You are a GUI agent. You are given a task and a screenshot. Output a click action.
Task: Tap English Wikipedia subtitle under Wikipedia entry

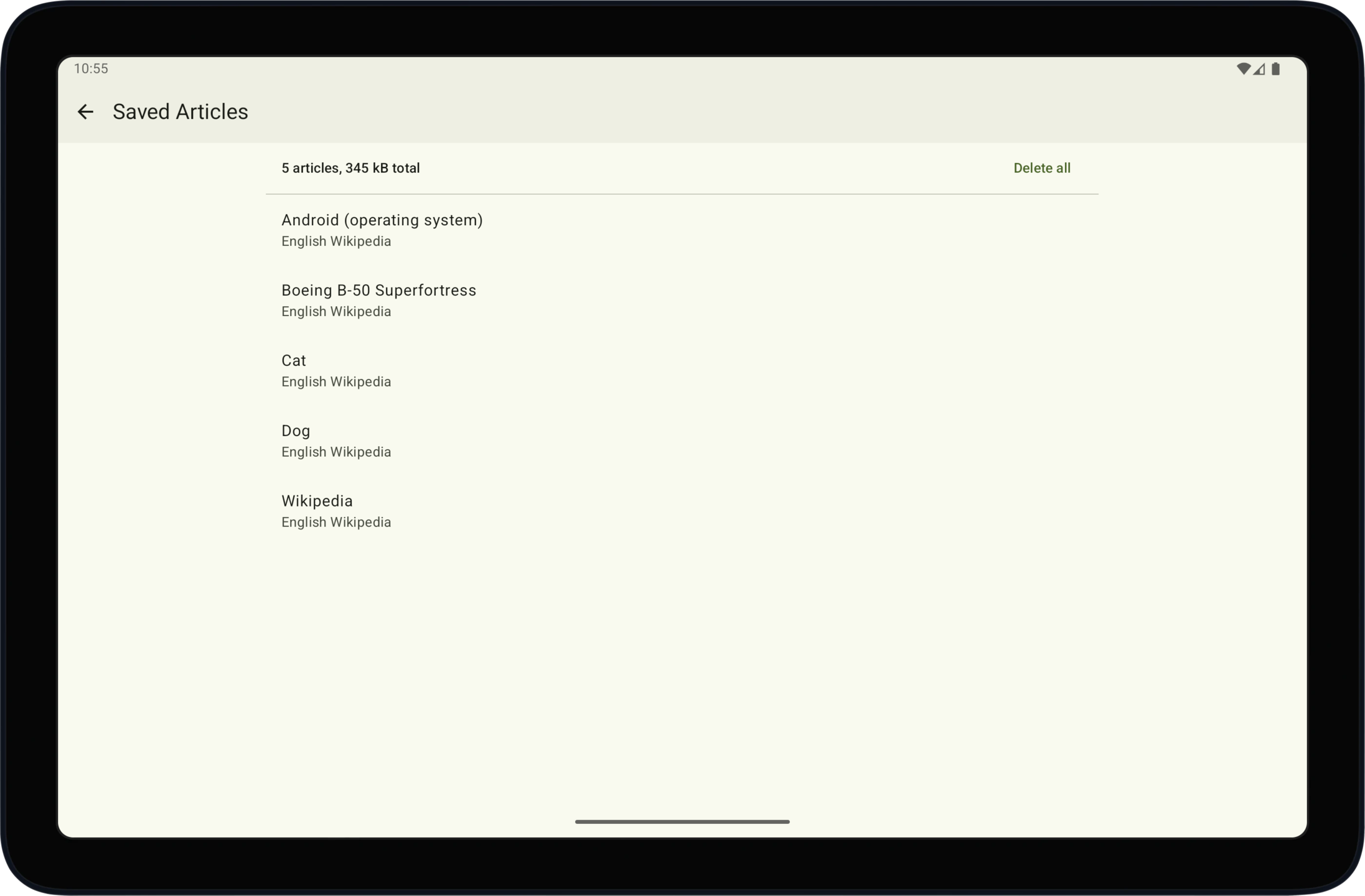coord(336,523)
